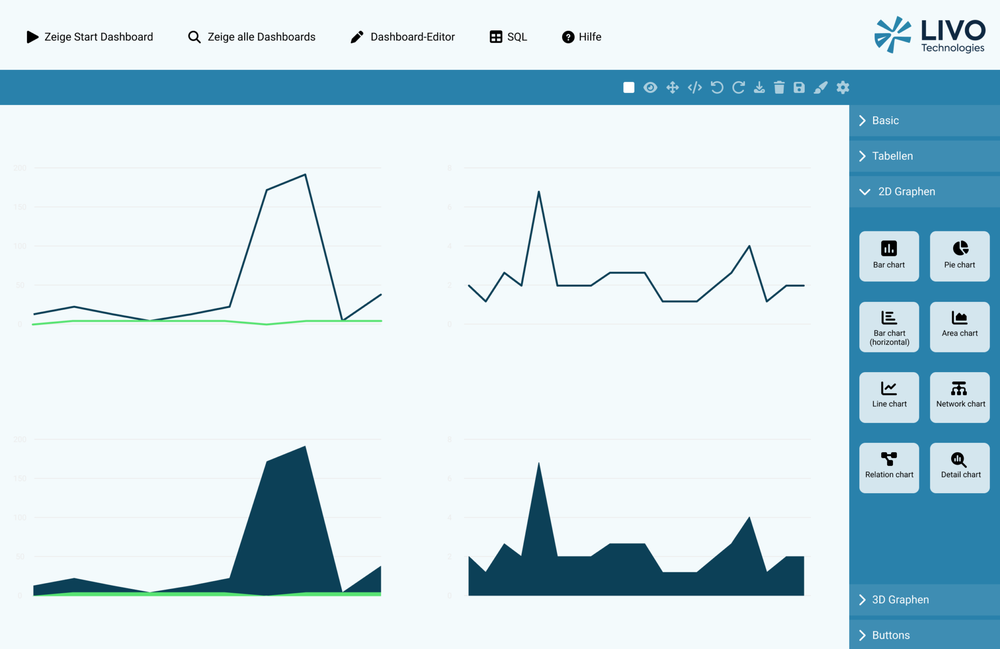Save dashboard with the floppy disk icon
Viewport: 1000px width, 649px height.
(799, 87)
